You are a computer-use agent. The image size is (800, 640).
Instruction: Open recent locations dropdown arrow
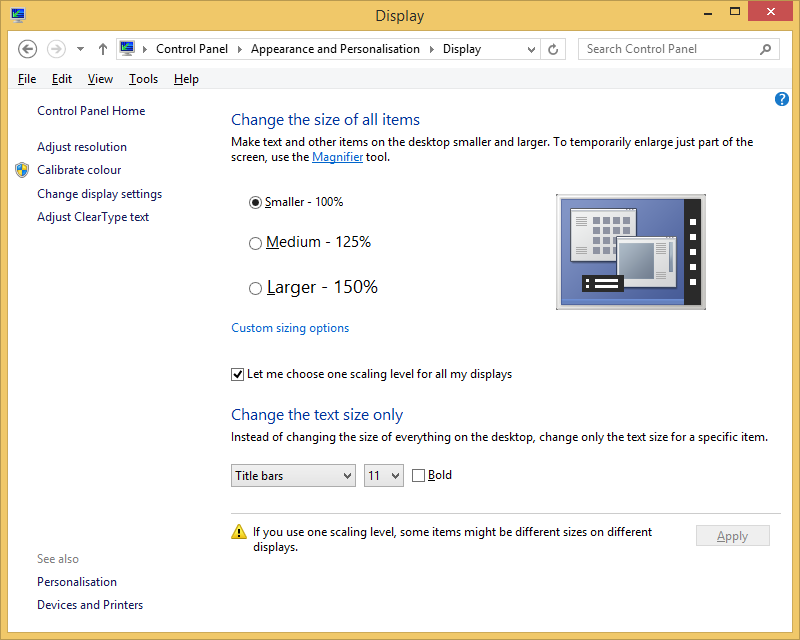pyautogui.click(x=80, y=49)
